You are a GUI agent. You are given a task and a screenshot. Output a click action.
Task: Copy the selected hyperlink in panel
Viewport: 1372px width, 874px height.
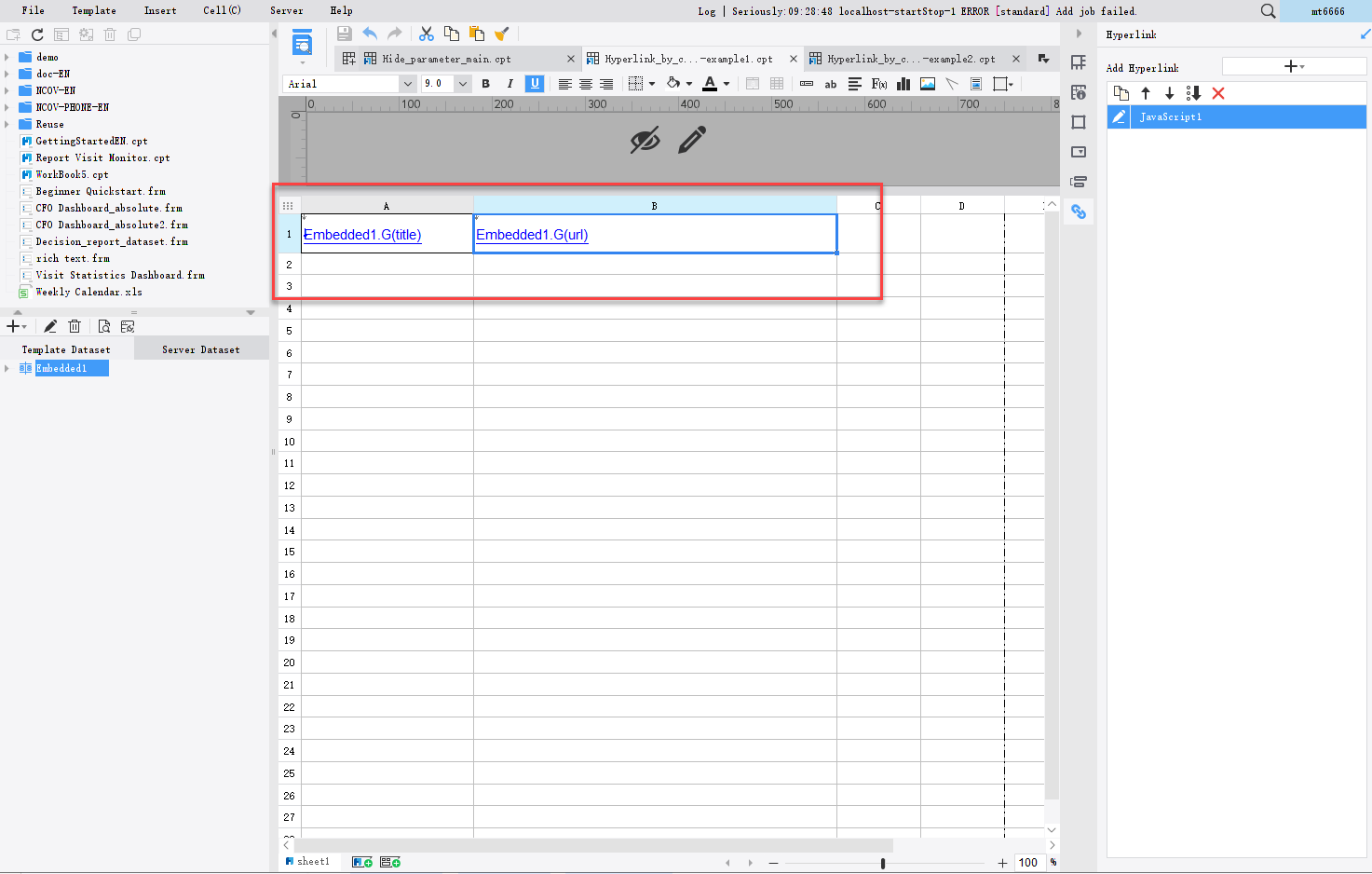pyautogui.click(x=1121, y=93)
